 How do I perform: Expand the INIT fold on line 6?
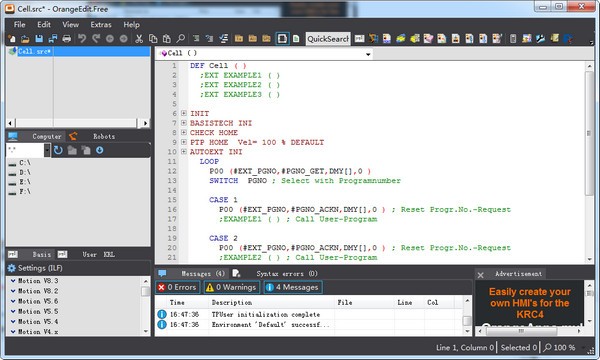[x=184, y=113]
